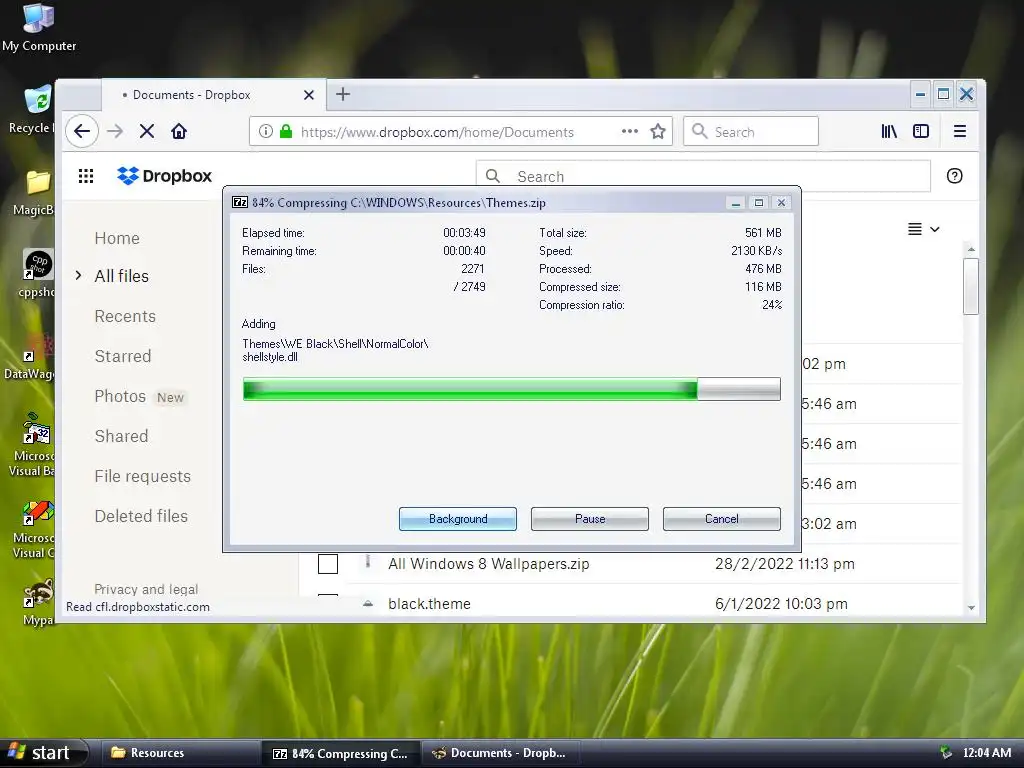Send 7-Zip compression to Background

pos(458,519)
